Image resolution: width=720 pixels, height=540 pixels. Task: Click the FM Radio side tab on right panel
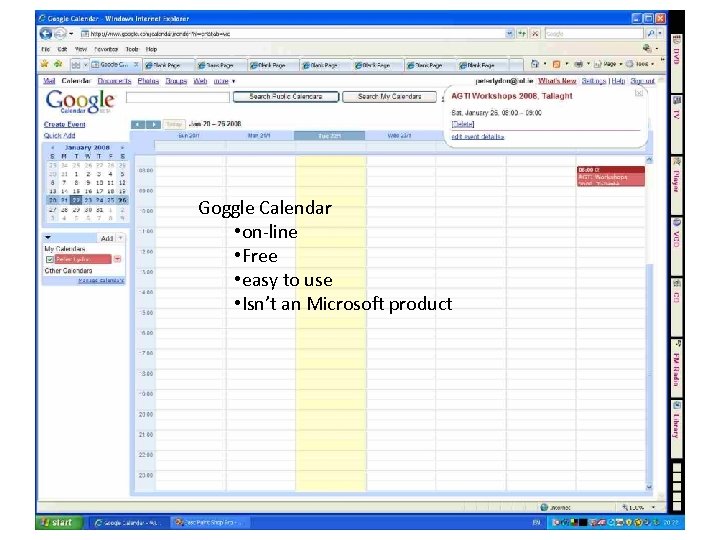pyautogui.click(x=676, y=367)
